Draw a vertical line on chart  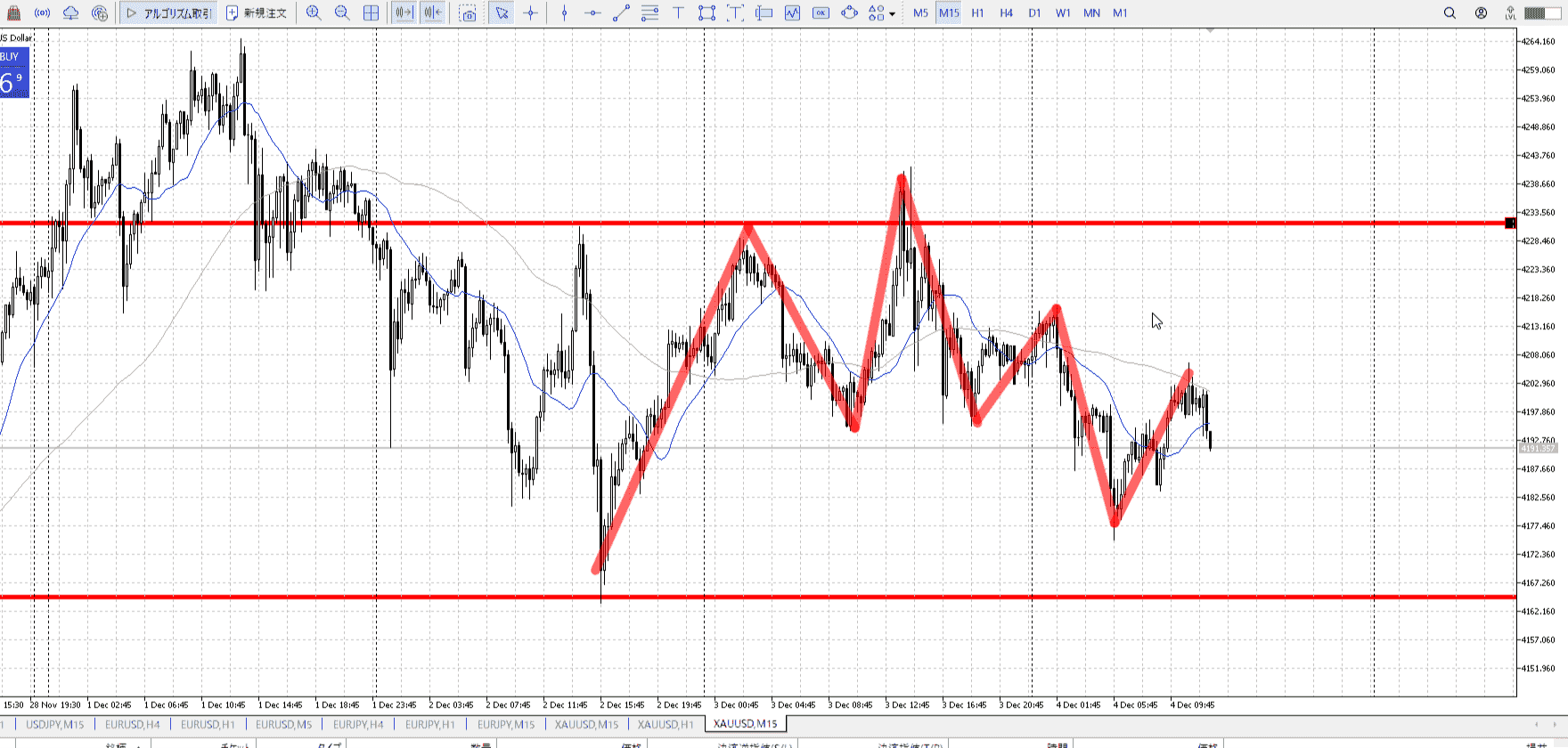(x=564, y=13)
